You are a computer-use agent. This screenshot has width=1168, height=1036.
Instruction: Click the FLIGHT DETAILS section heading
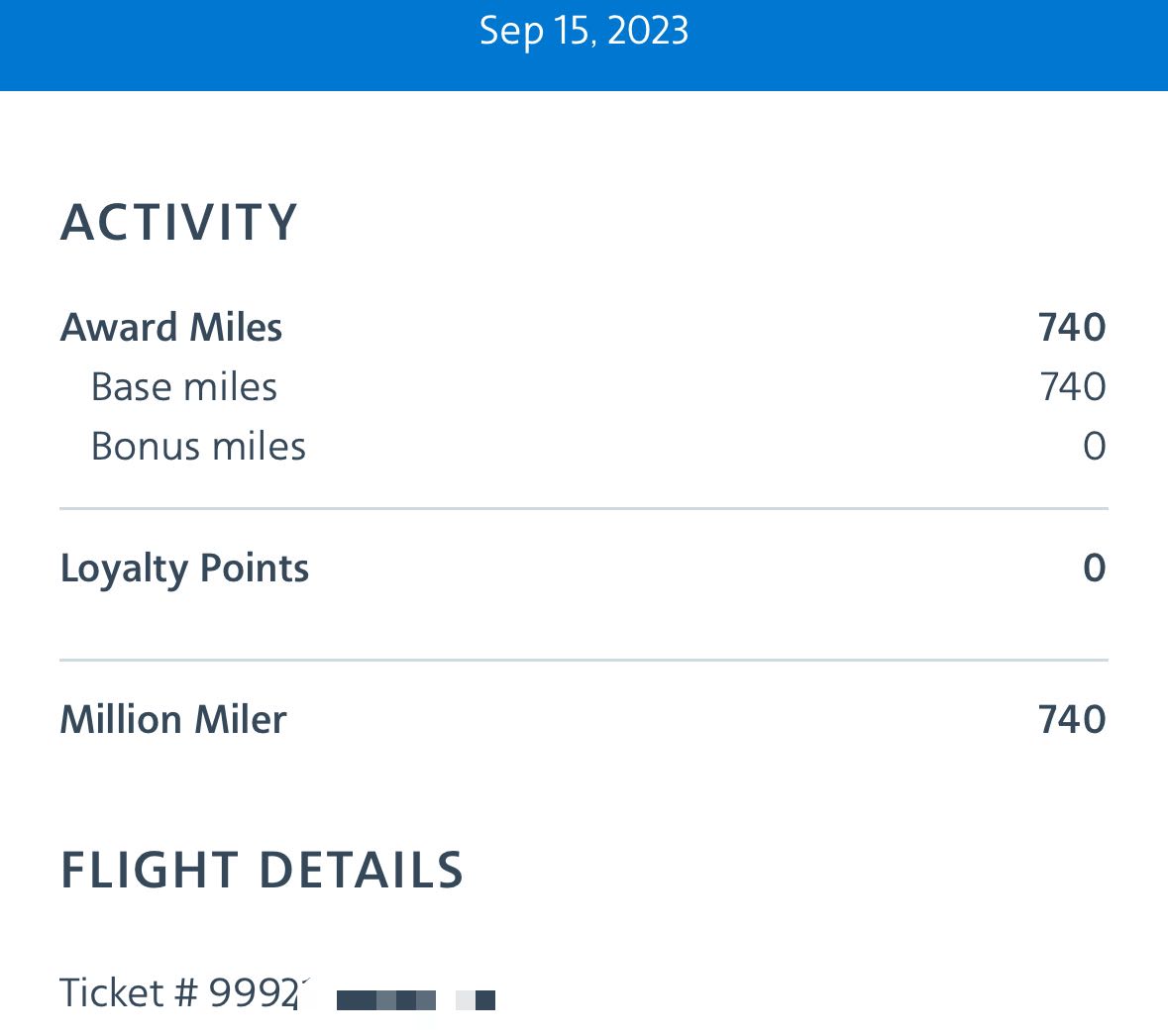262,871
